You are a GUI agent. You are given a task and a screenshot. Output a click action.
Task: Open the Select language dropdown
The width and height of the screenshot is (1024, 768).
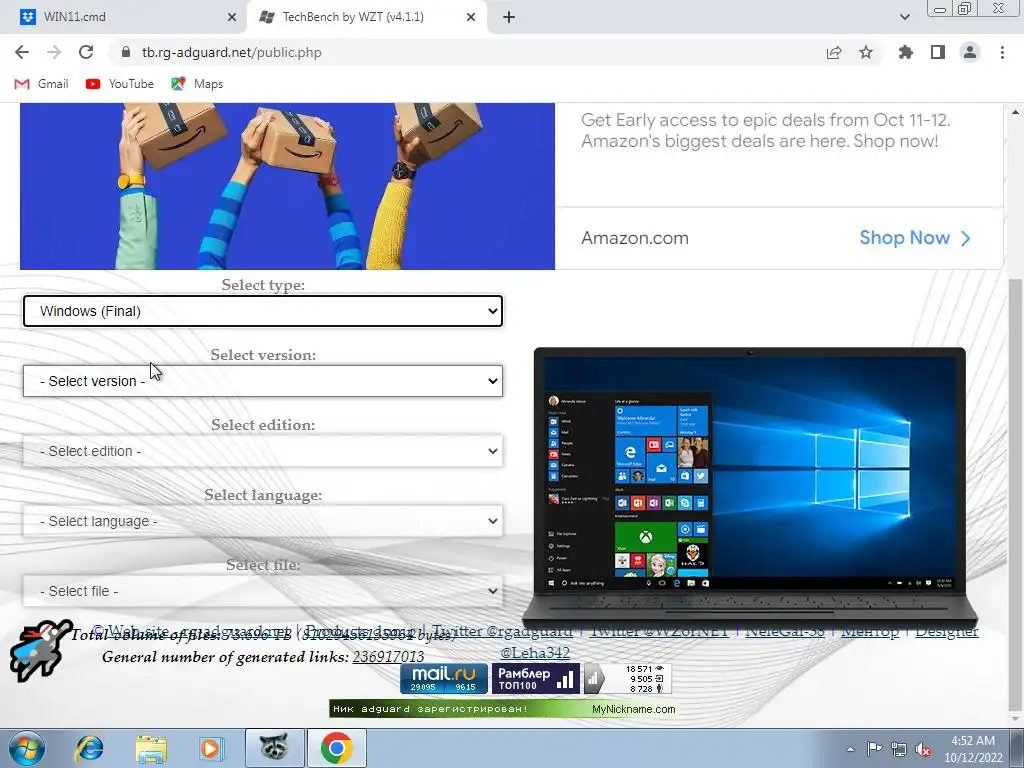[x=263, y=521]
